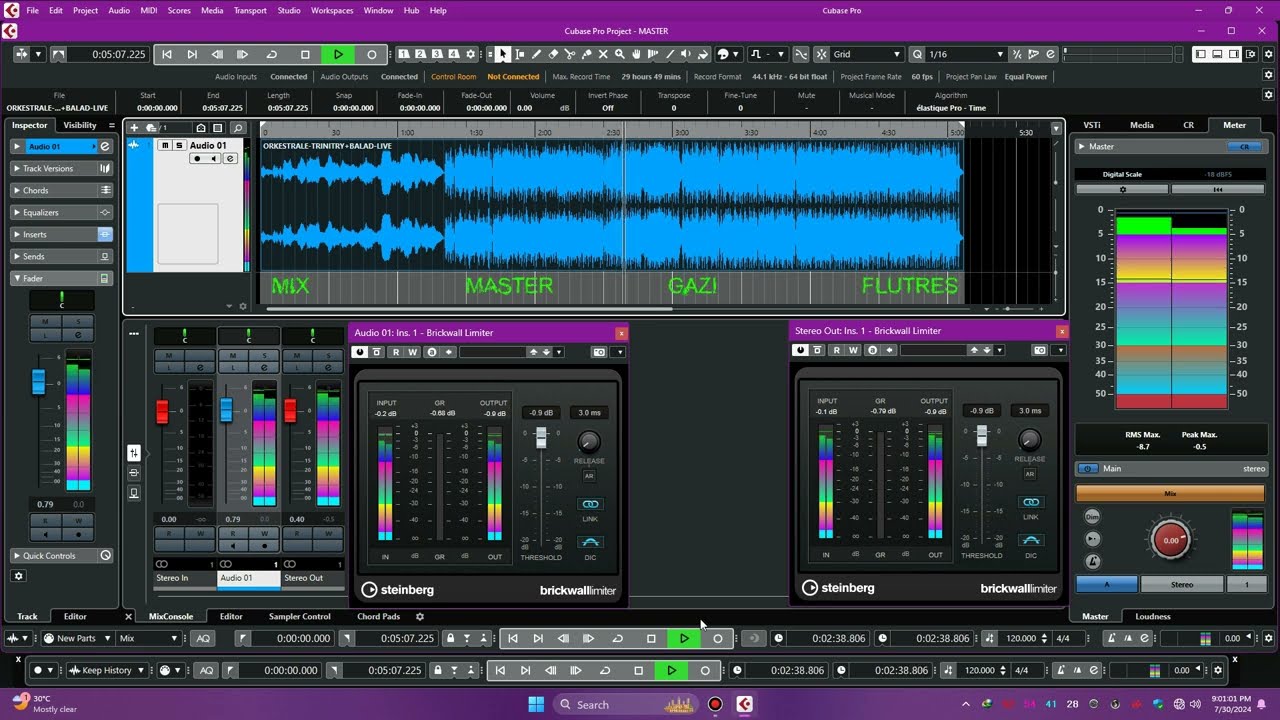Switch A/B setting on Audio 01 limiter
Image resolution: width=1280 pixels, height=720 pixels.
click(x=431, y=352)
